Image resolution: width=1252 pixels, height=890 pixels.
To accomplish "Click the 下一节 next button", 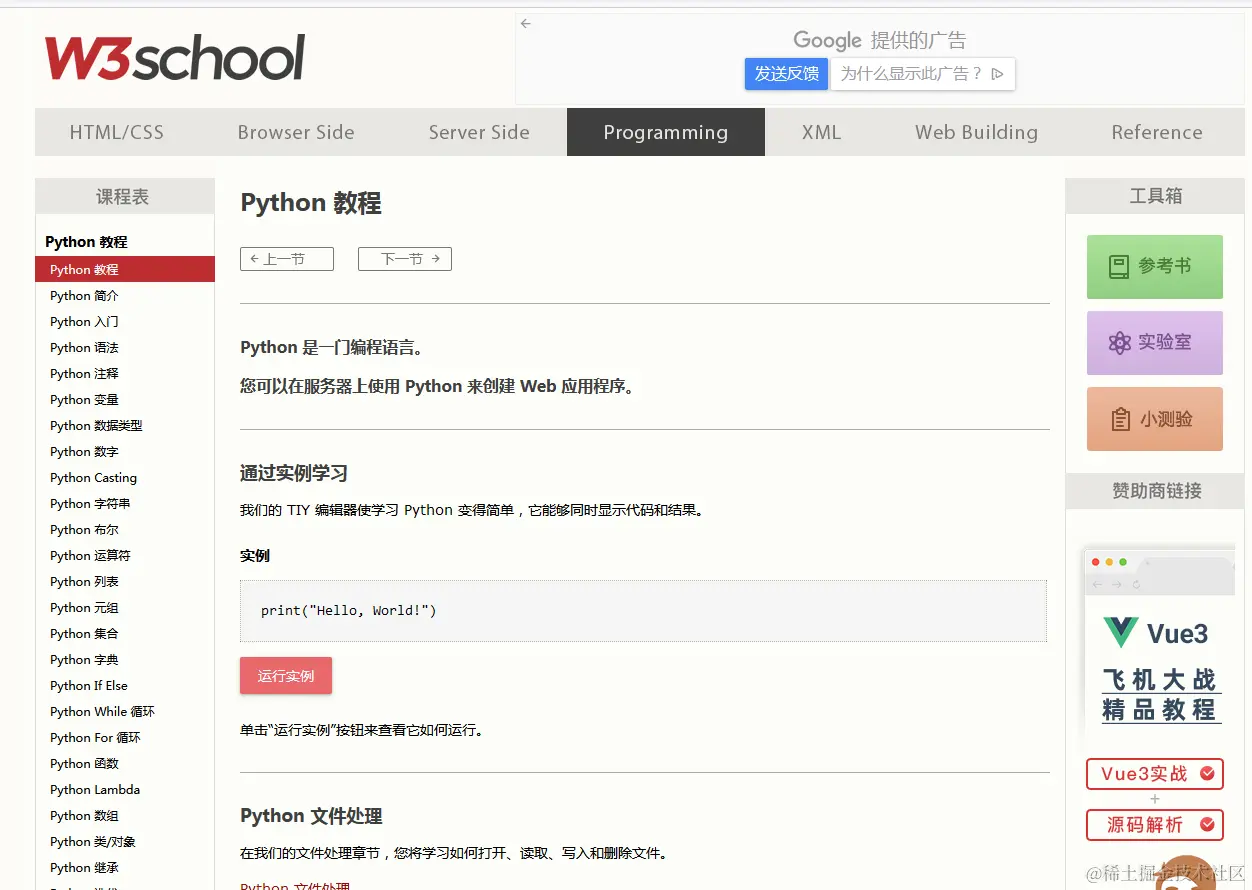I will click(405, 259).
